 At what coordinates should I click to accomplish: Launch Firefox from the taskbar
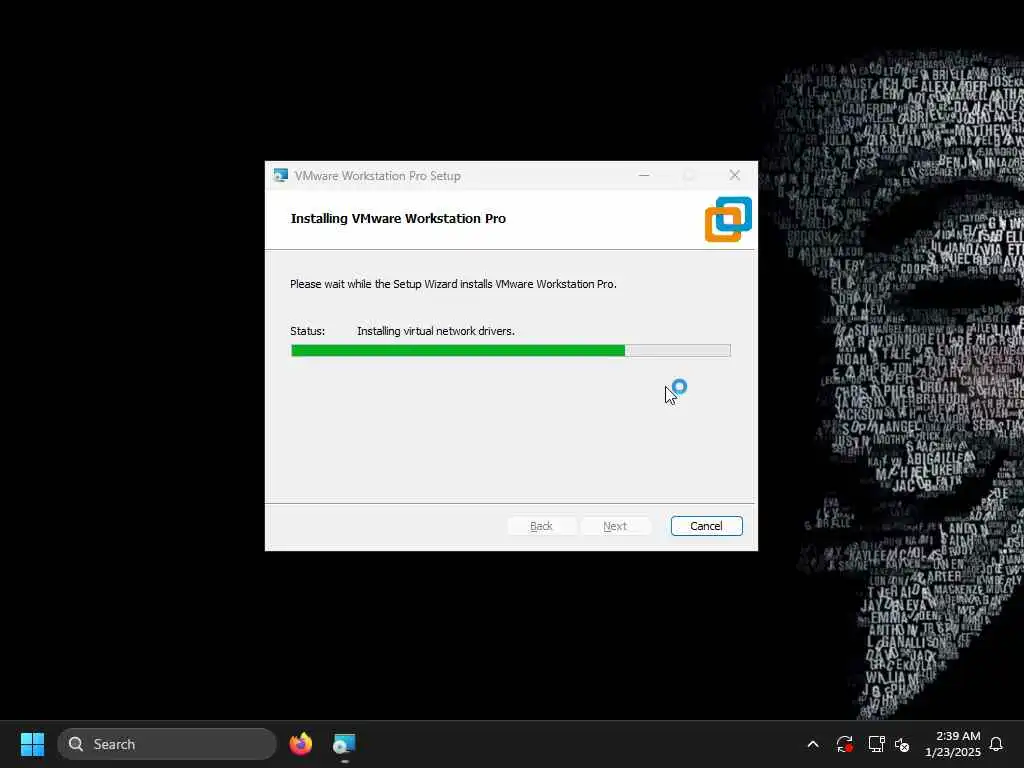tap(301, 744)
